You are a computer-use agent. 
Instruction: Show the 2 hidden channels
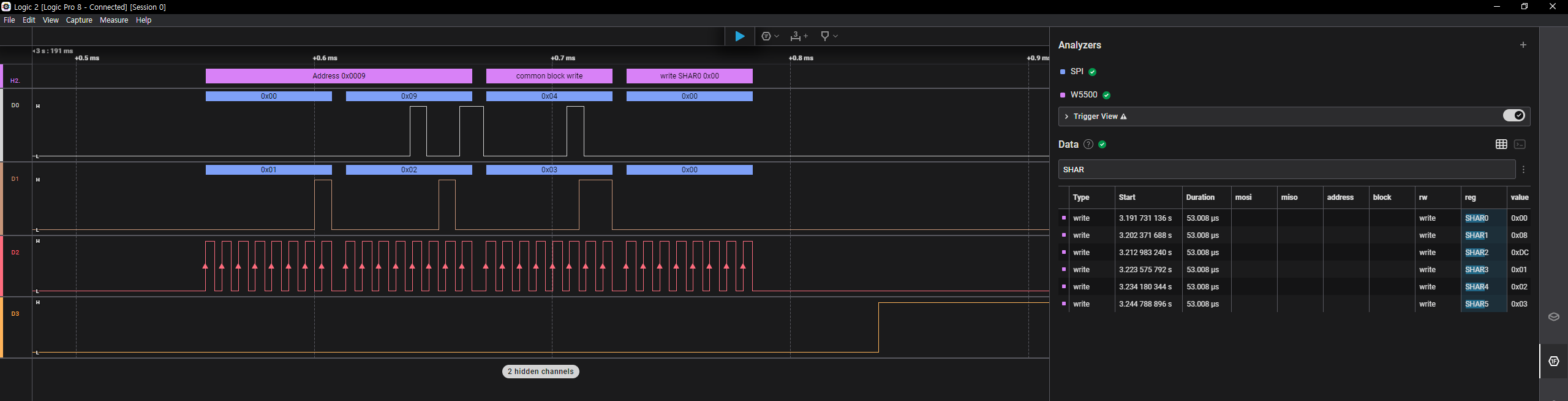[x=541, y=372]
